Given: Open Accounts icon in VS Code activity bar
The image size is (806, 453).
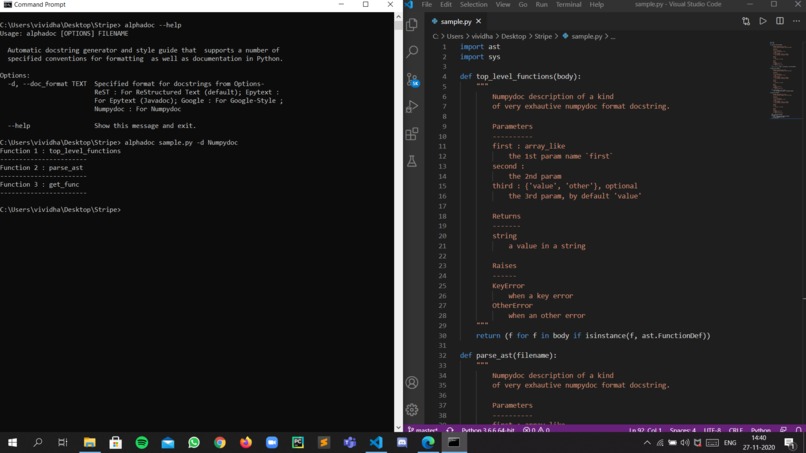Looking at the screenshot, I should (x=412, y=383).
